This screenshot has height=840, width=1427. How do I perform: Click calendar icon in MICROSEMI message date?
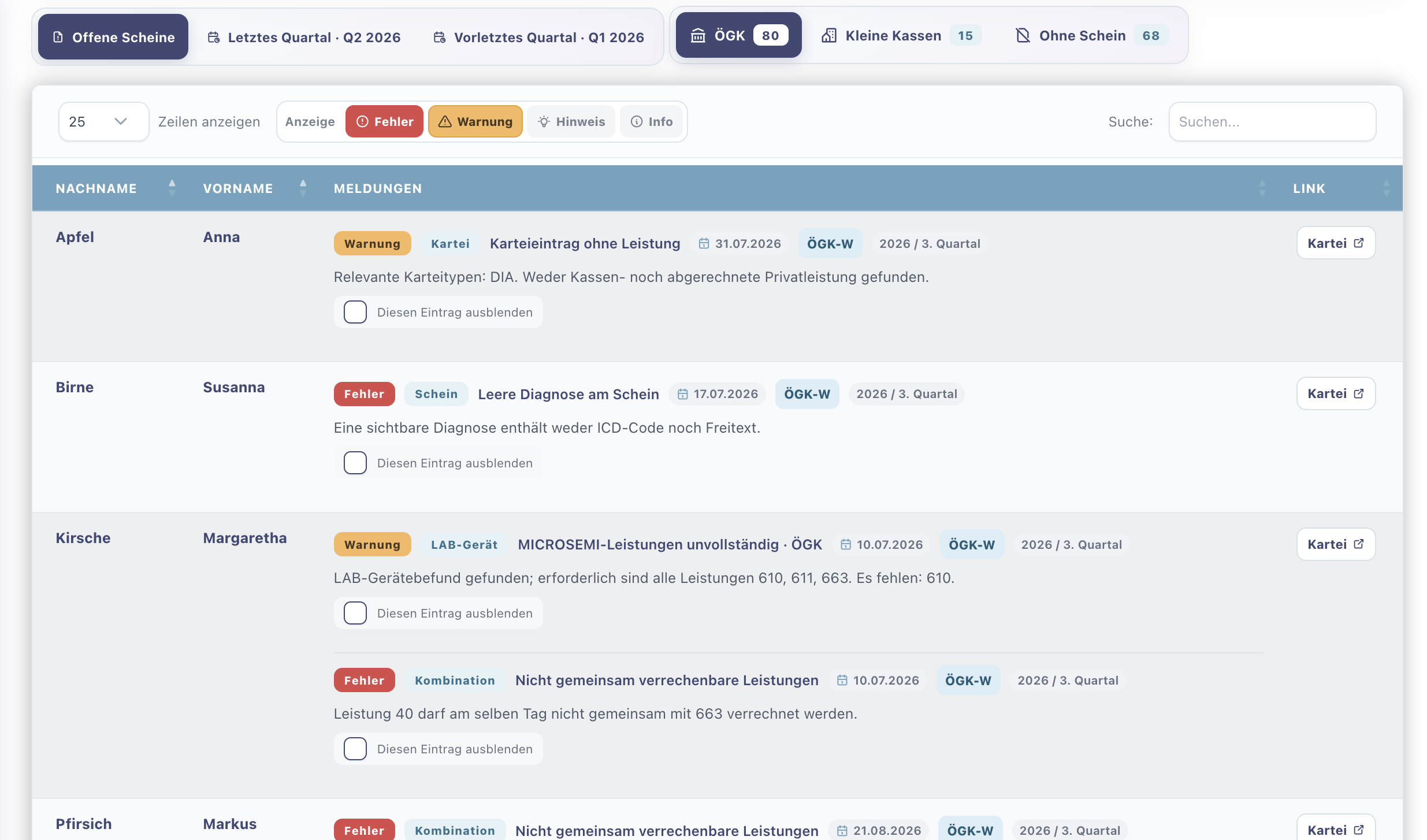[x=845, y=544]
